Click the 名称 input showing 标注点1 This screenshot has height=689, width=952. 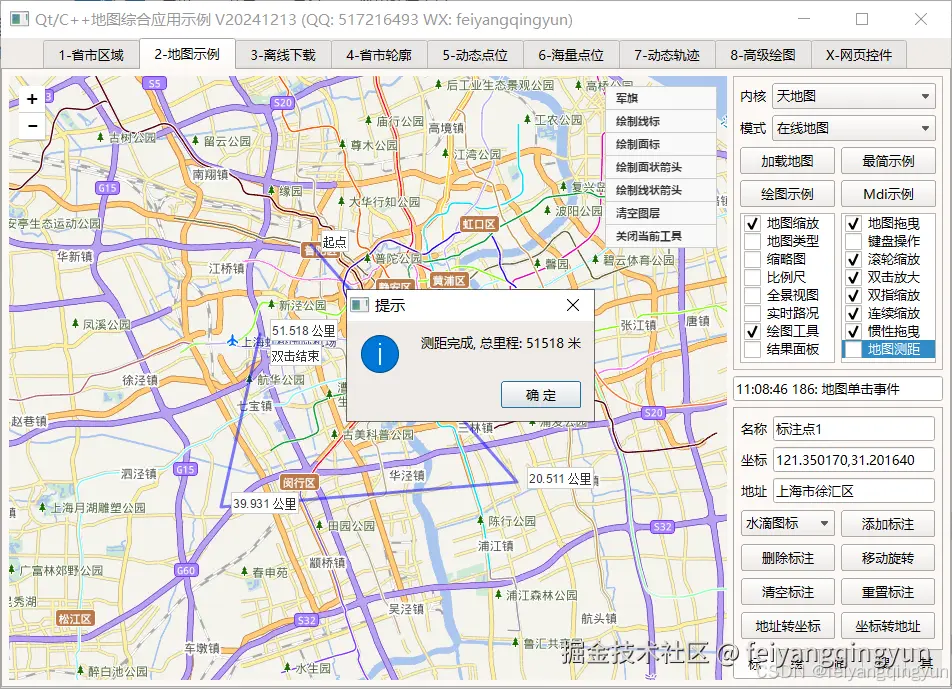tap(855, 428)
